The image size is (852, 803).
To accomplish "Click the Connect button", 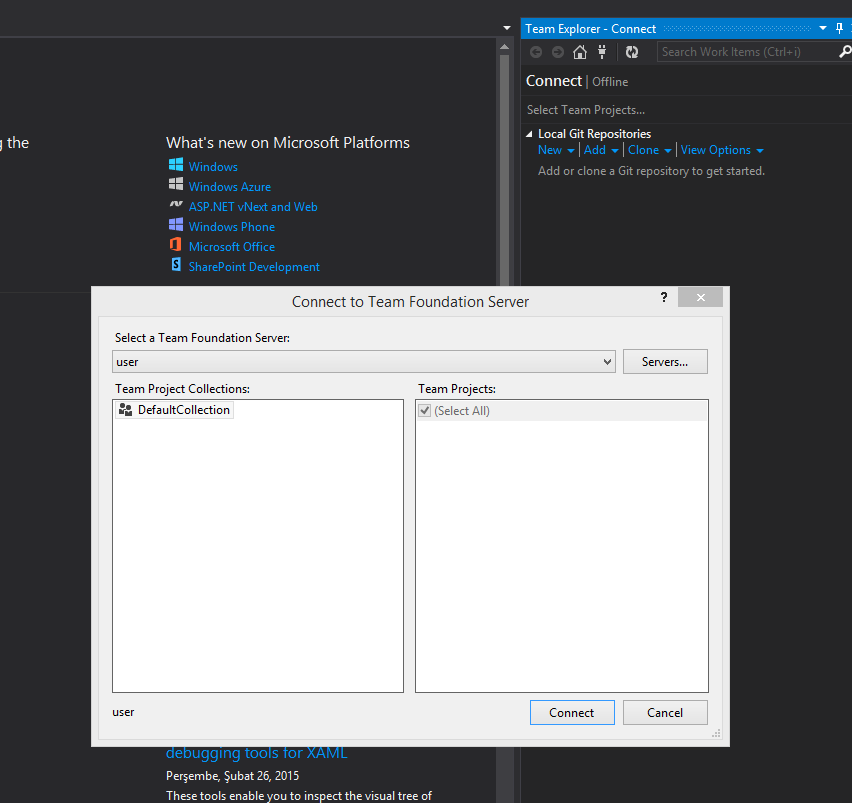I will (572, 712).
